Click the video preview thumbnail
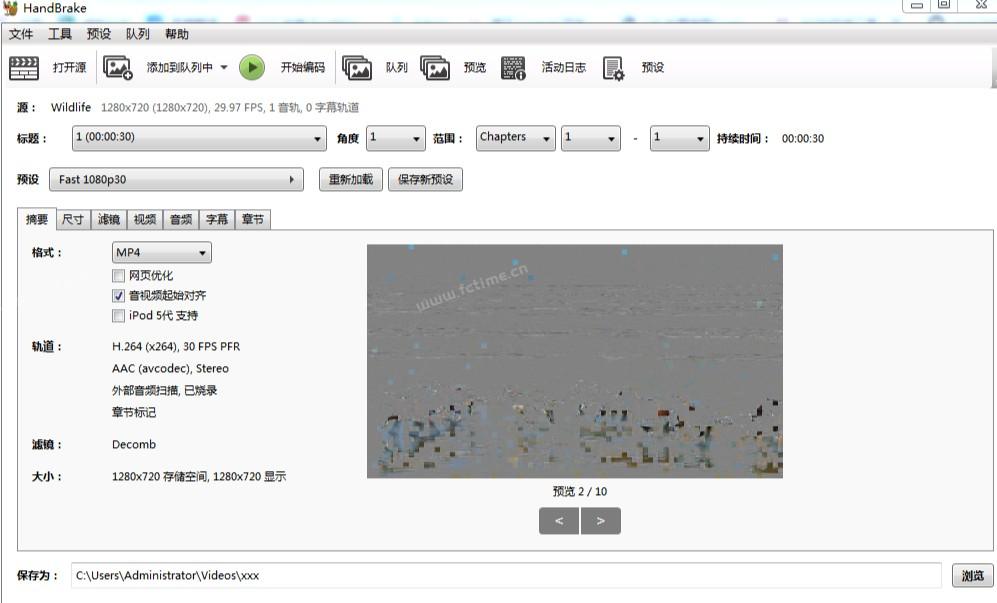 pos(575,361)
